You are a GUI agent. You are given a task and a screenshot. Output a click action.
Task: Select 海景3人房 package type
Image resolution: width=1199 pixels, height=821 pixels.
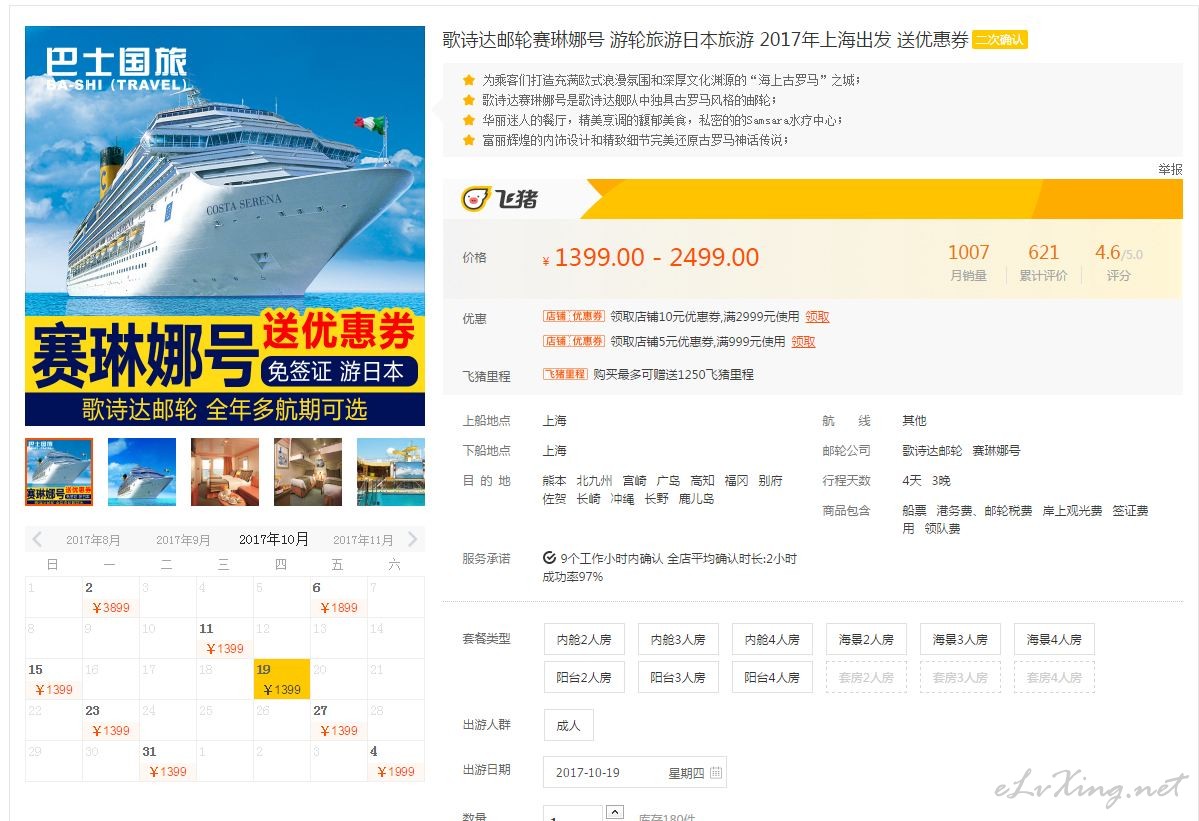(x=960, y=639)
